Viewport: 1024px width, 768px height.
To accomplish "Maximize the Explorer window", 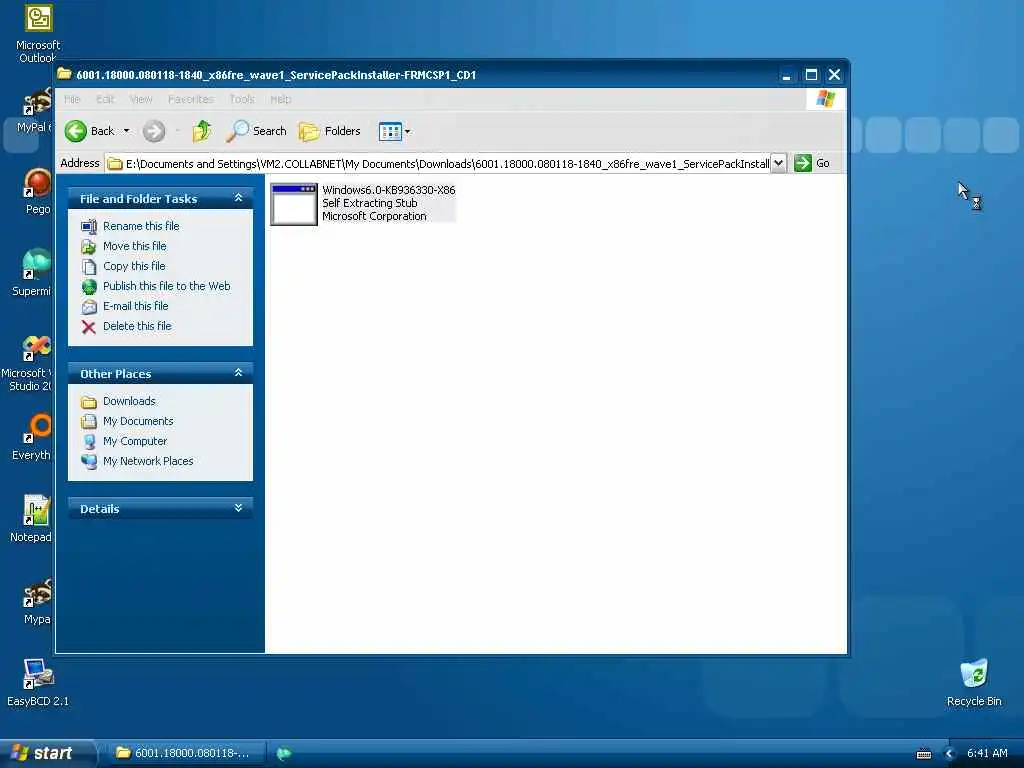I will 811,74.
